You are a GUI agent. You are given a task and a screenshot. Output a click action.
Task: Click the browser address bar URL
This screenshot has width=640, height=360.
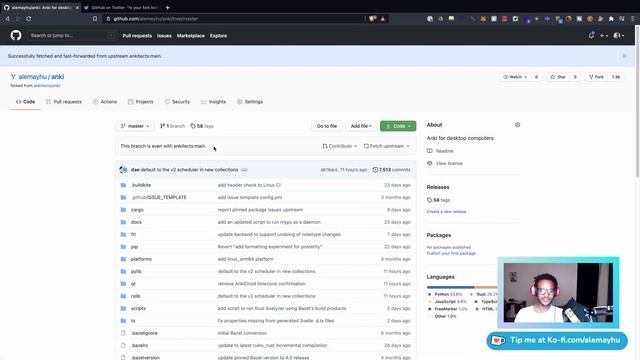point(156,19)
